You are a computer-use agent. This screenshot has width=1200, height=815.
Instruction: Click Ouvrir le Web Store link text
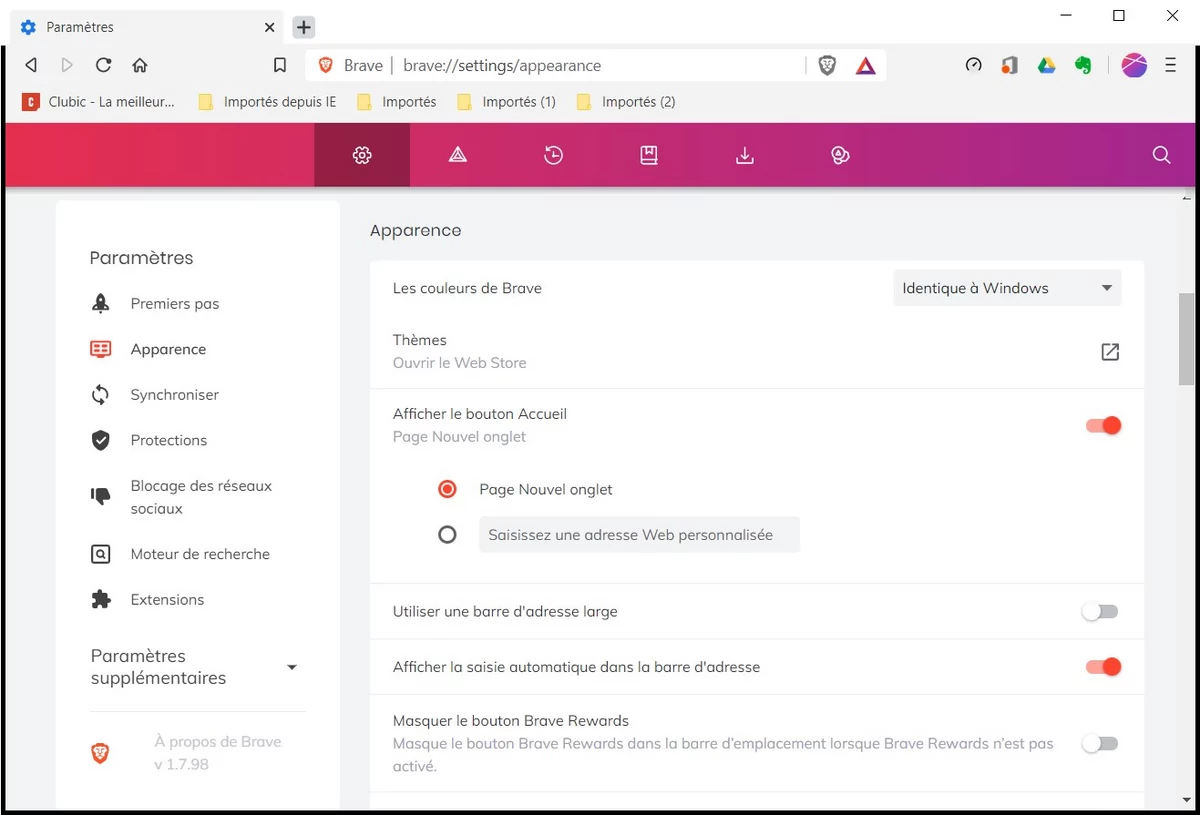(x=459, y=363)
